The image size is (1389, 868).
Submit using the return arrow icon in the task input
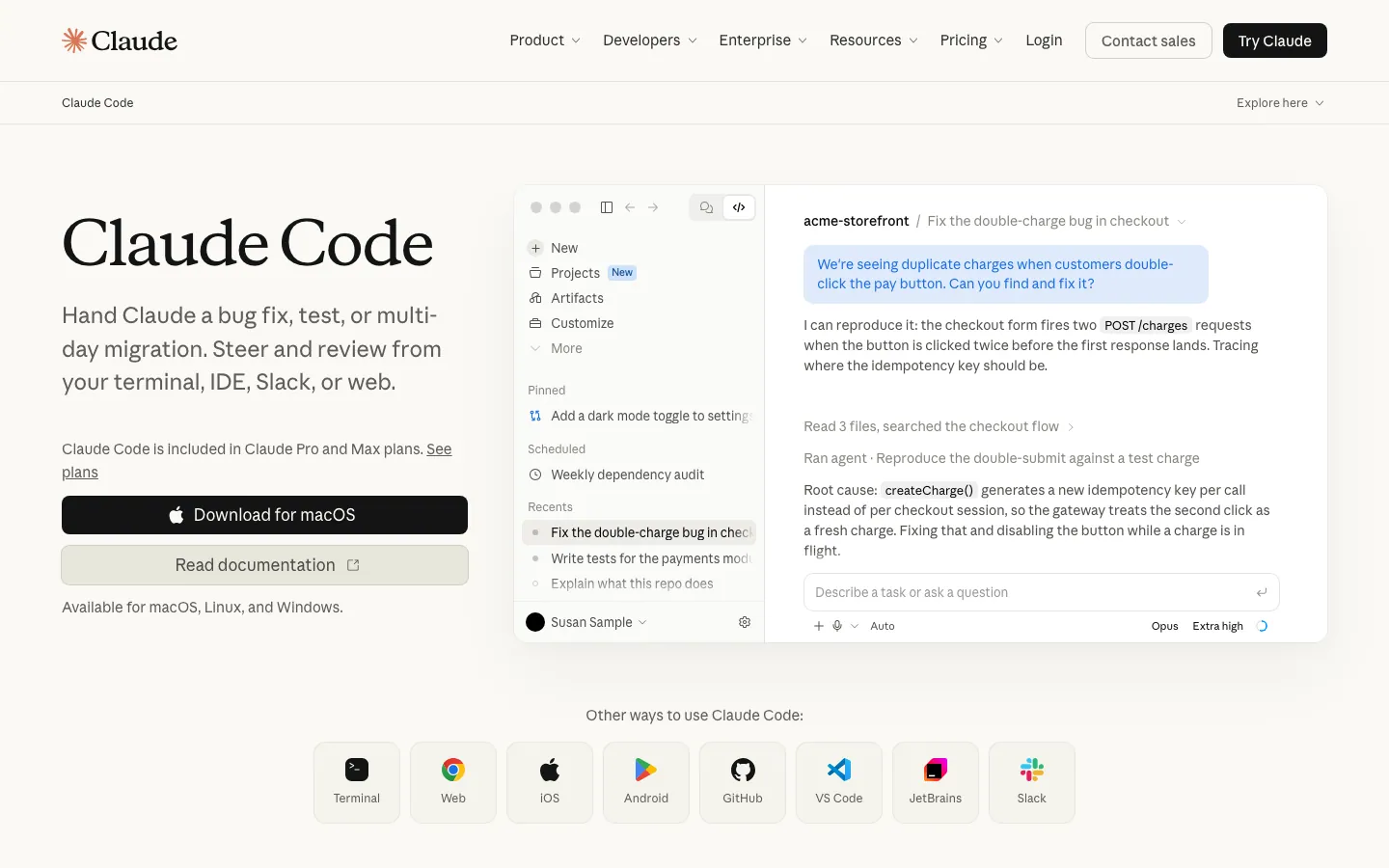1262,592
